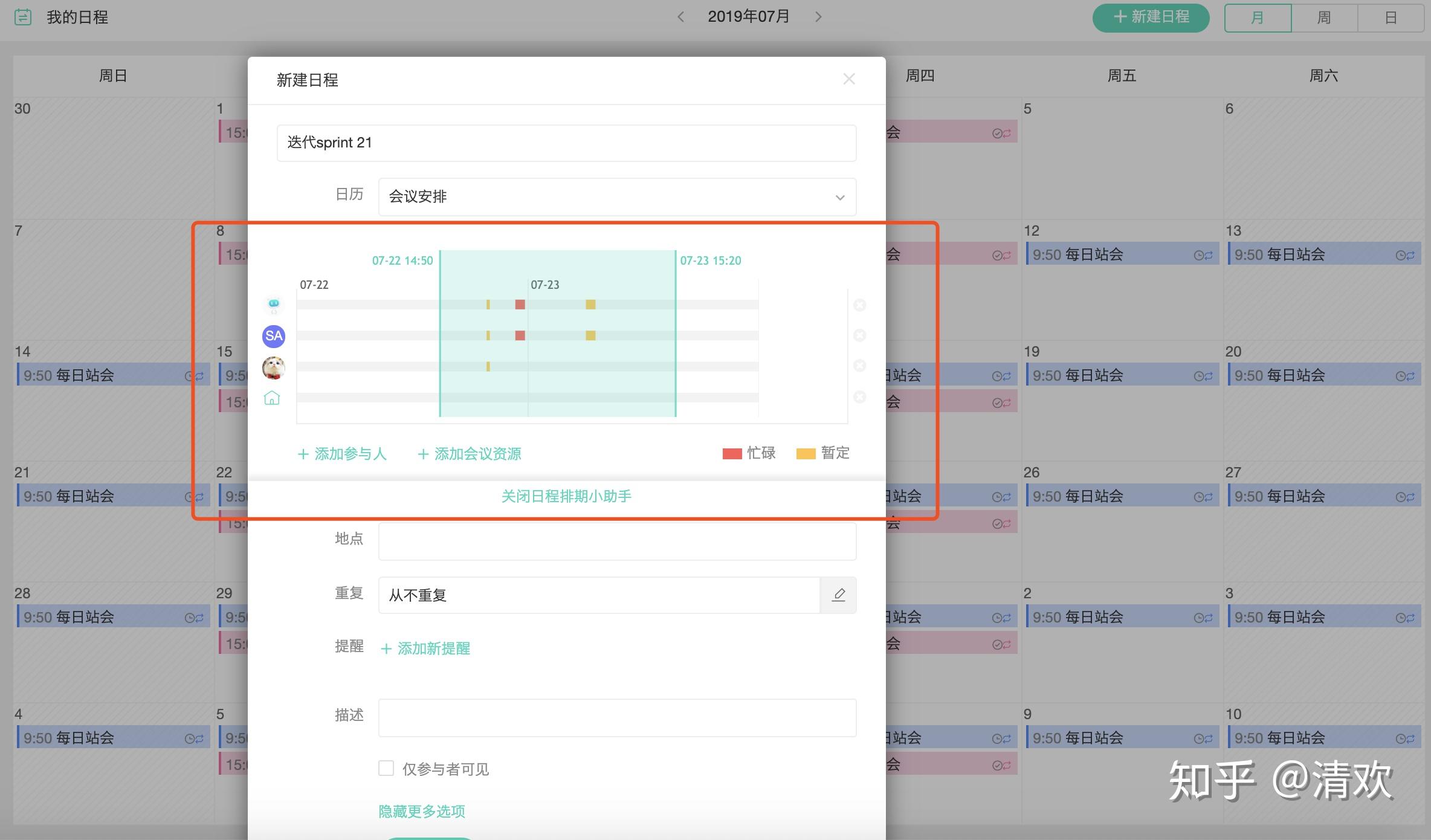
Task: Click the red 忙碌 legend swatch
Action: tap(732, 454)
